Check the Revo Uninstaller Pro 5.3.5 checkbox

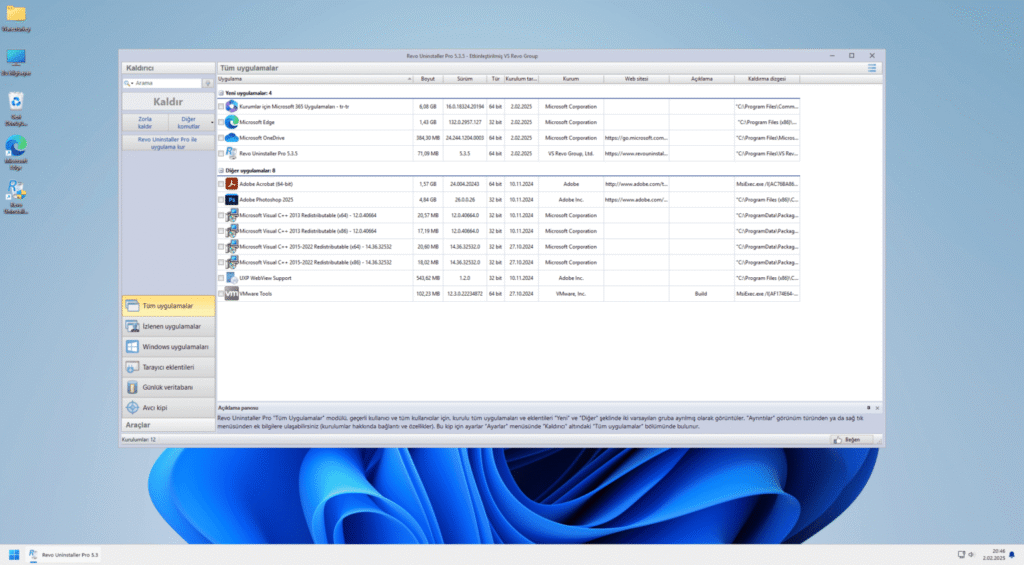coord(221,153)
